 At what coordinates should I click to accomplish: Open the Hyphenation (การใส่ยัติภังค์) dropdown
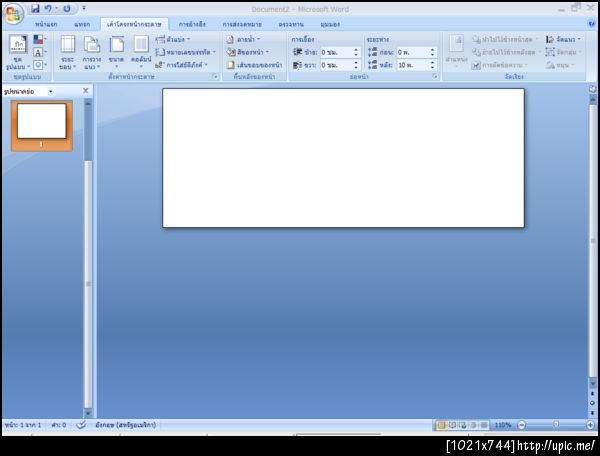tap(182, 65)
